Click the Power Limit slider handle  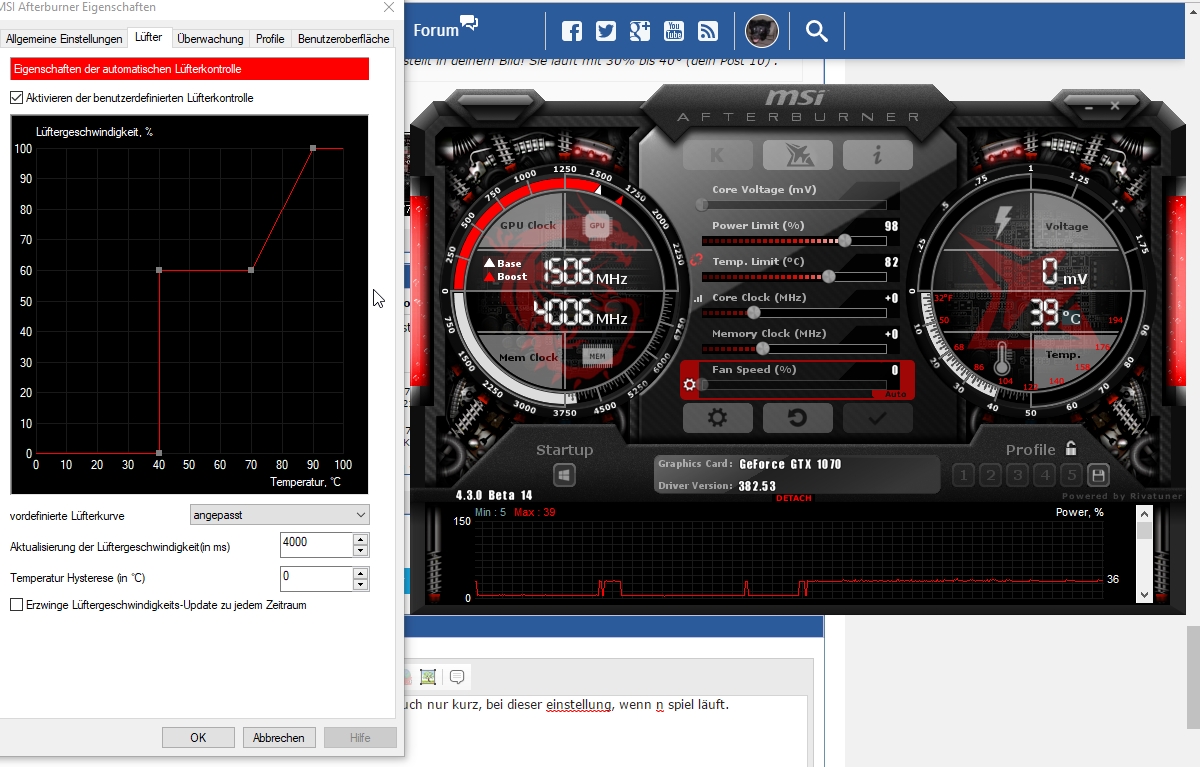pos(845,240)
